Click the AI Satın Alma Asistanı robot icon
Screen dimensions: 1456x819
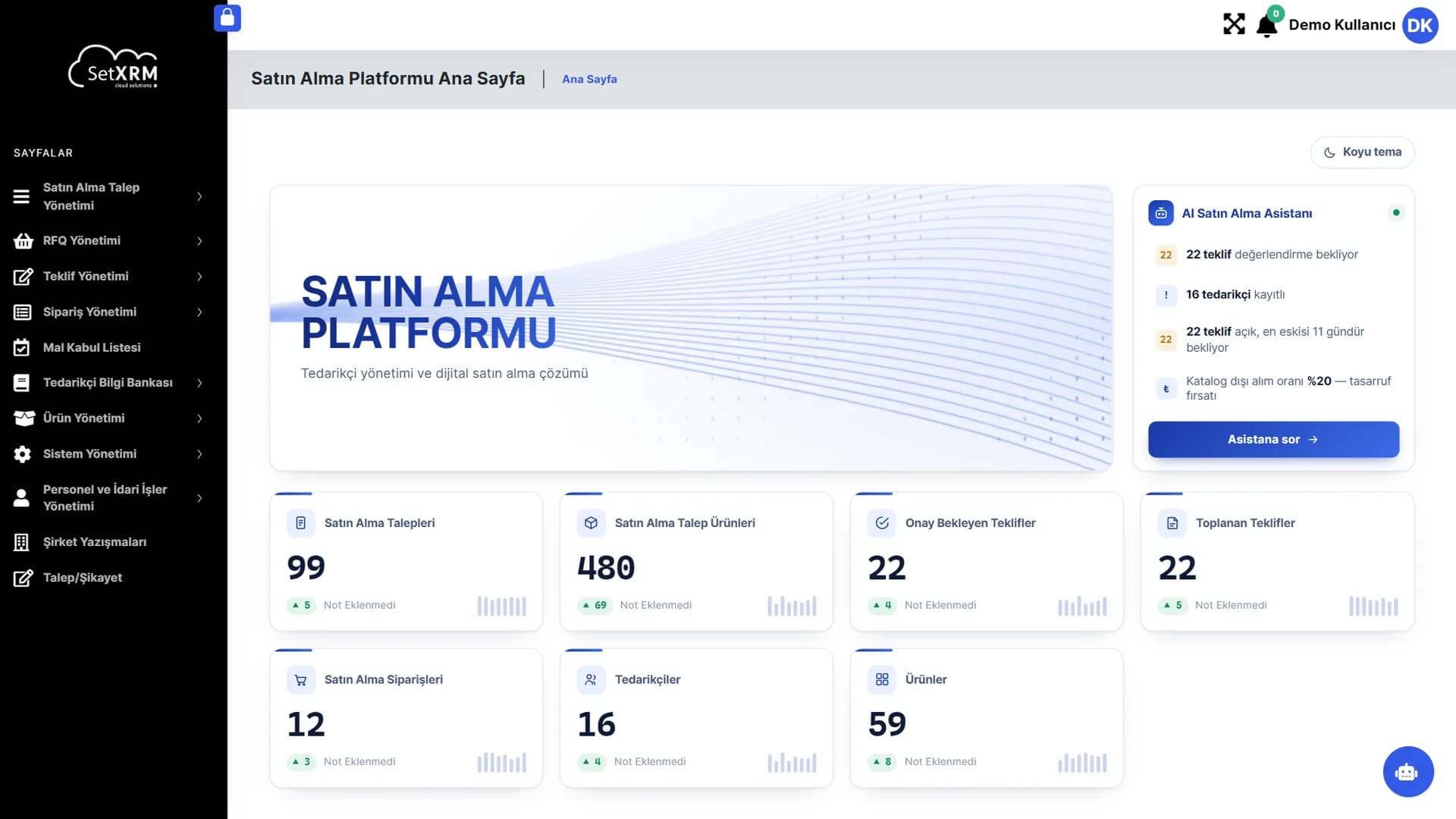[x=1160, y=213]
